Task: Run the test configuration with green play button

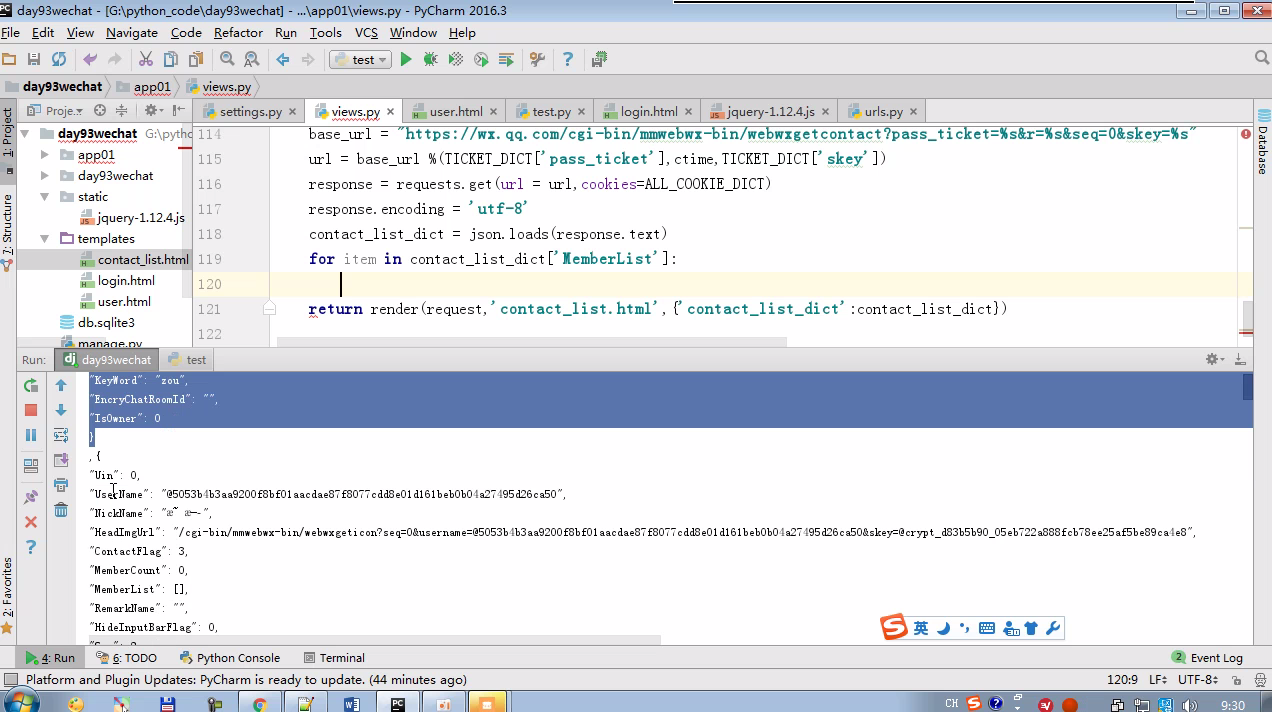Action: click(x=406, y=60)
